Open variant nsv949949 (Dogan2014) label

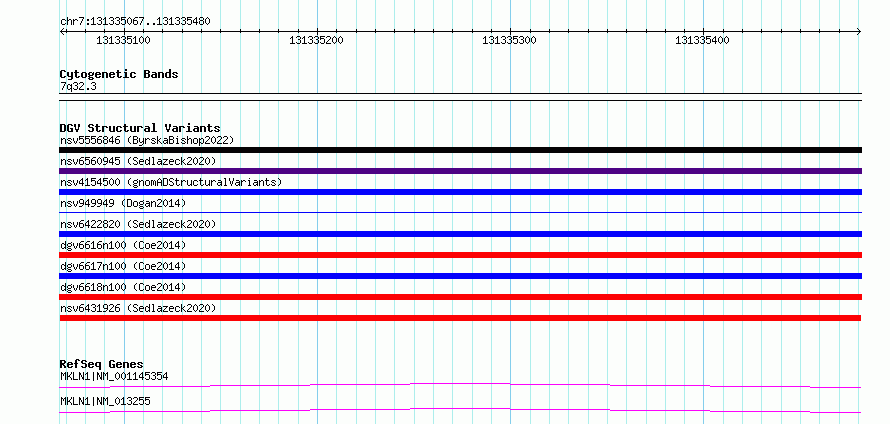123,203
